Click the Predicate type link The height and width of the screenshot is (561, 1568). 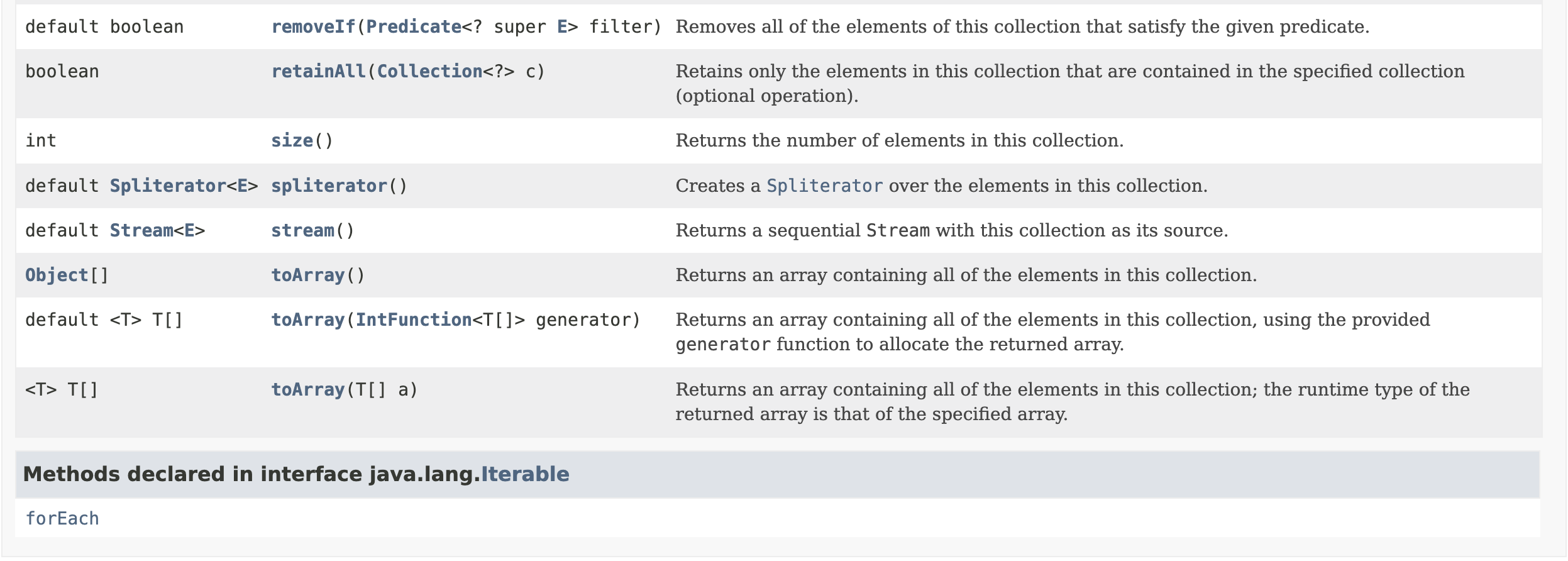tap(414, 27)
